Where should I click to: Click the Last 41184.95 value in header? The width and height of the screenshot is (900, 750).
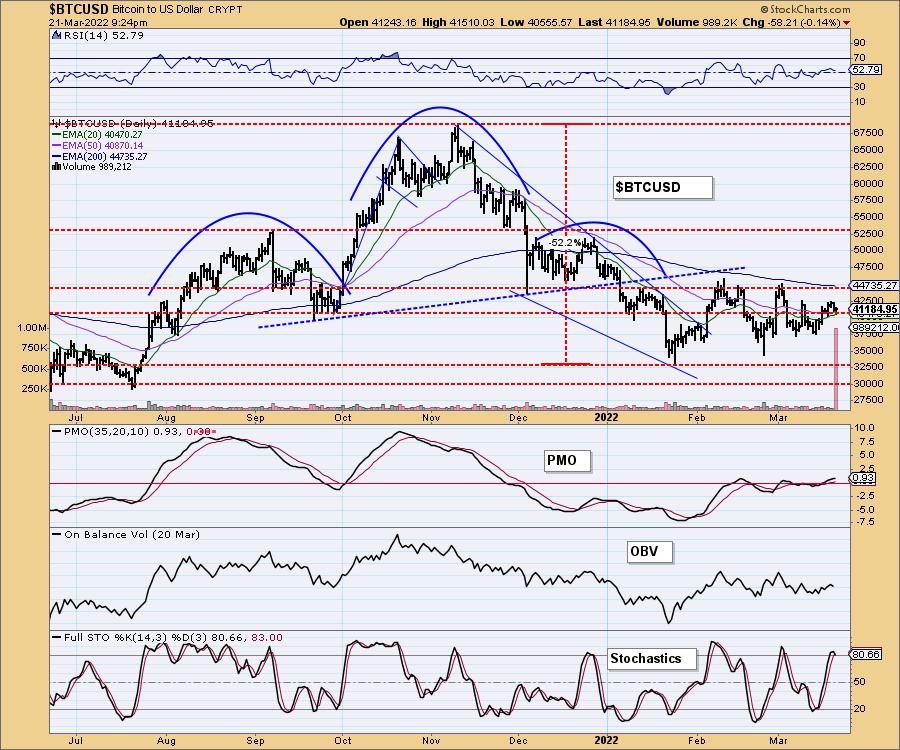pos(614,22)
